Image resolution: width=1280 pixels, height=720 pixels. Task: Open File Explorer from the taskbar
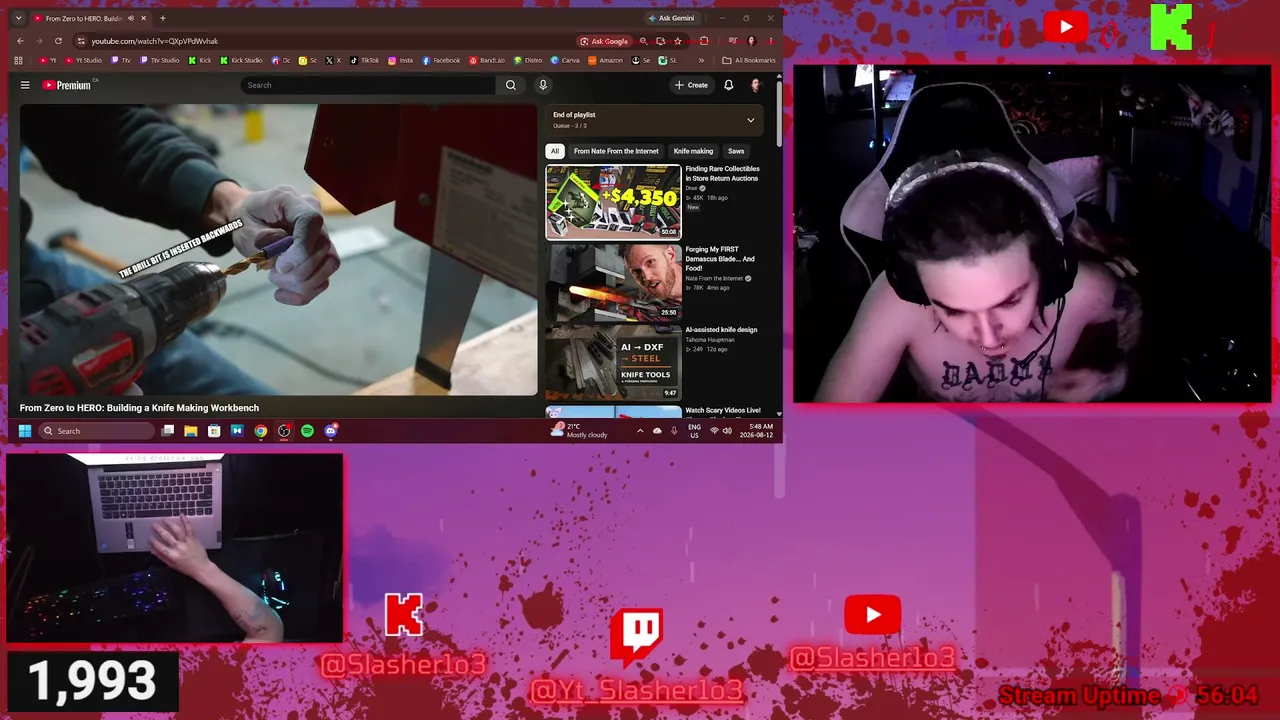pyautogui.click(x=190, y=431)
